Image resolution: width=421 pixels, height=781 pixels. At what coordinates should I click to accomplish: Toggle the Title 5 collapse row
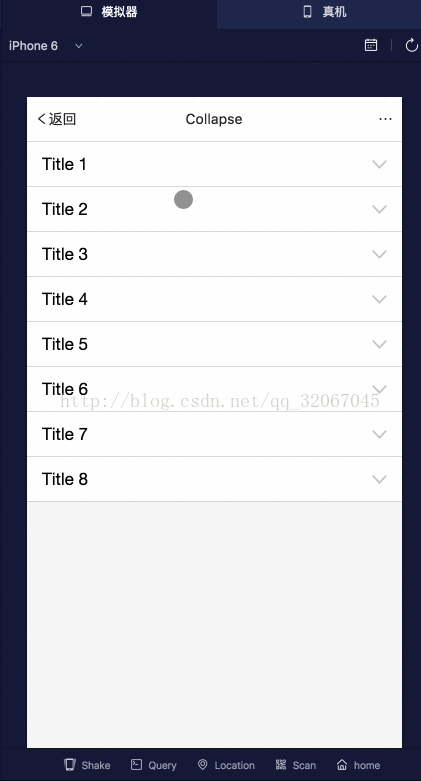[x=214, y=344]
